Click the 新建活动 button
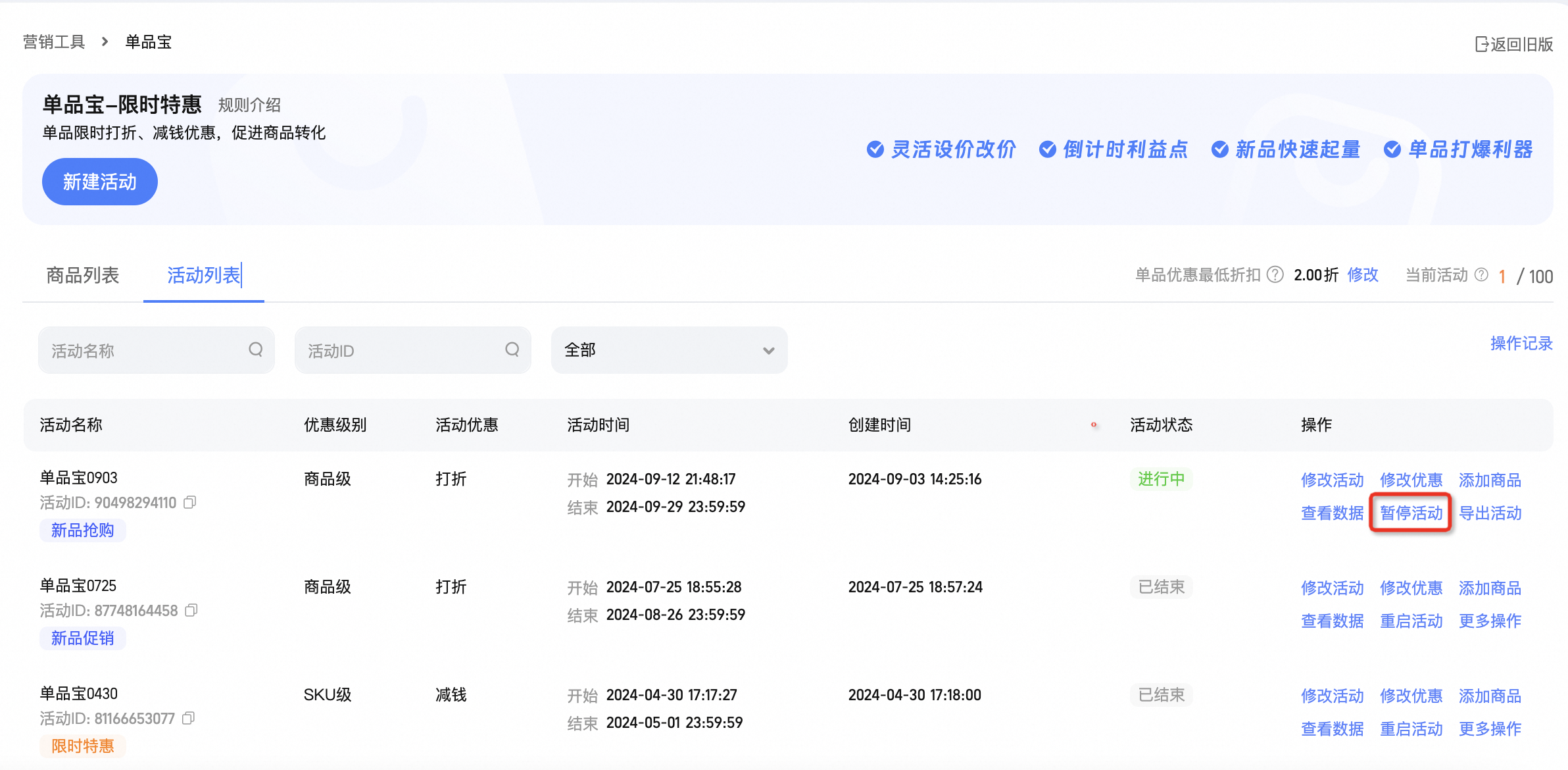Viewport: 1568px width, 770px height. click(100, 182)
